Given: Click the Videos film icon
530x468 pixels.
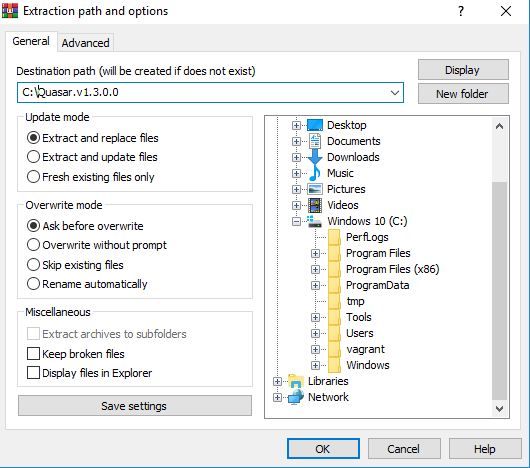Looking at the screenshot, I should coord(315,205).
